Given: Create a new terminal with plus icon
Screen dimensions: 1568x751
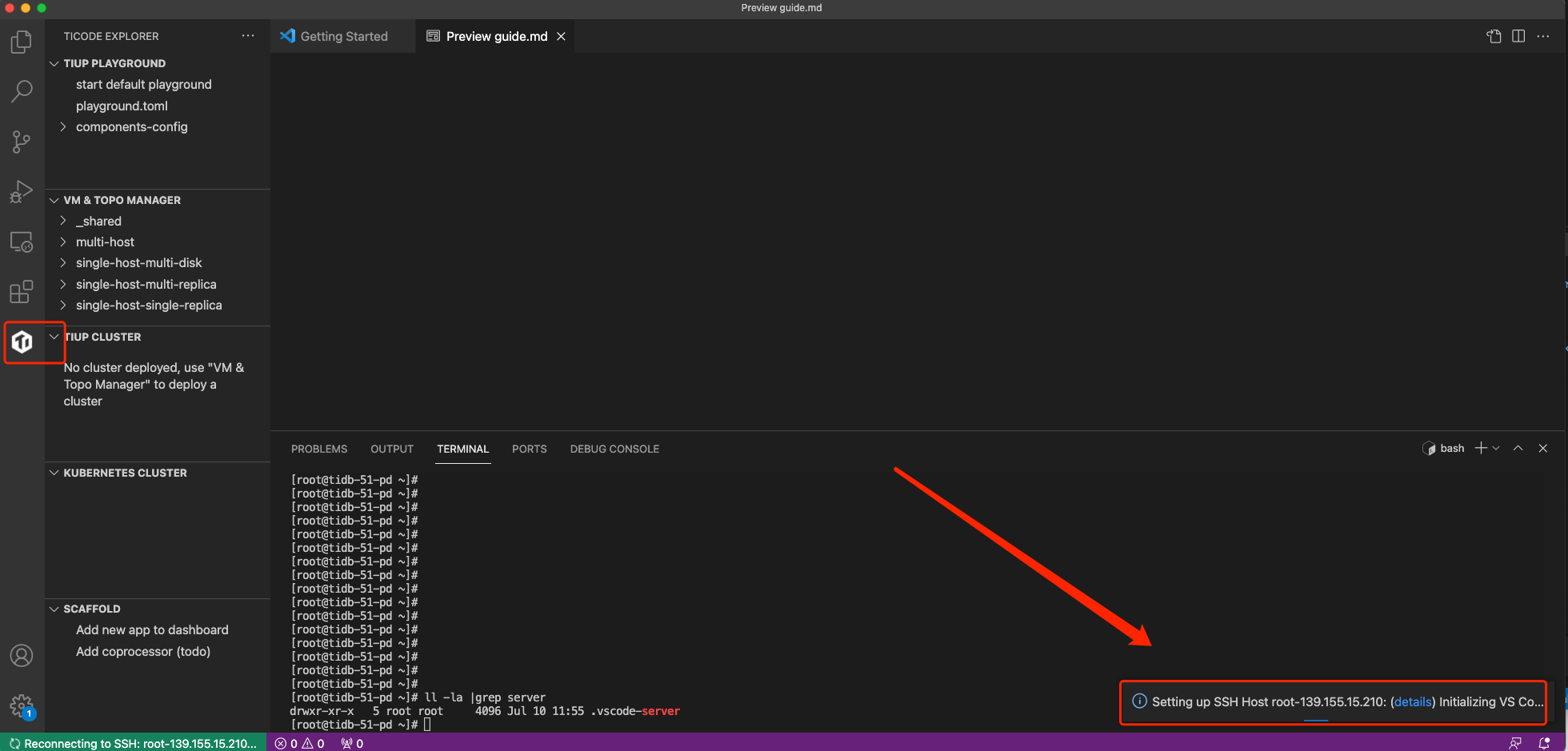Looking at the screenshot, I should pyautogui.click(x=1481, y=449).
